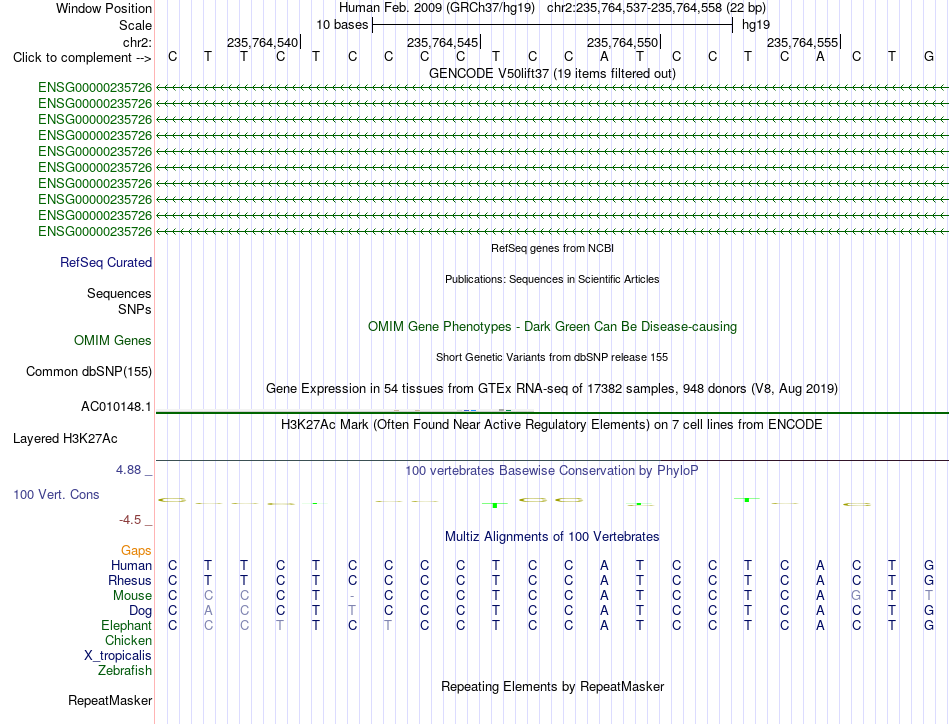Click the Layered H3K27Ac track label

tap(65, 439)
